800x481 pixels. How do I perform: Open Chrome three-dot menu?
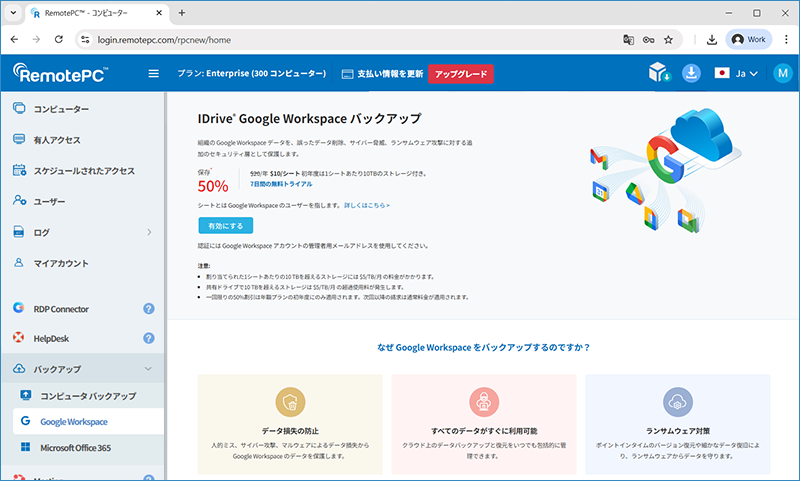pyautogui.click(x=786, y=40)
